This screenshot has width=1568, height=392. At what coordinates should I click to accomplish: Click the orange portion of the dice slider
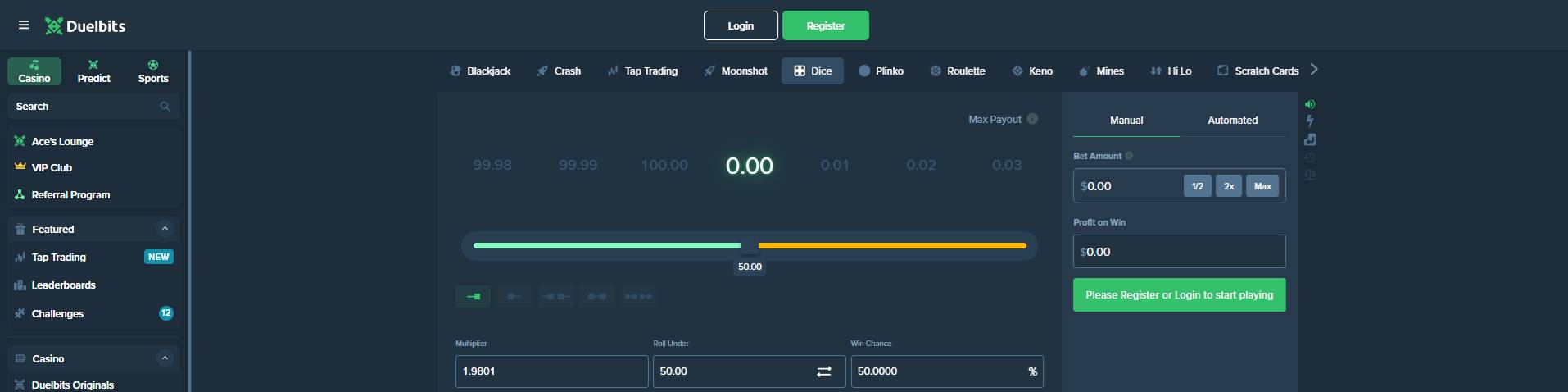point(892,245)
